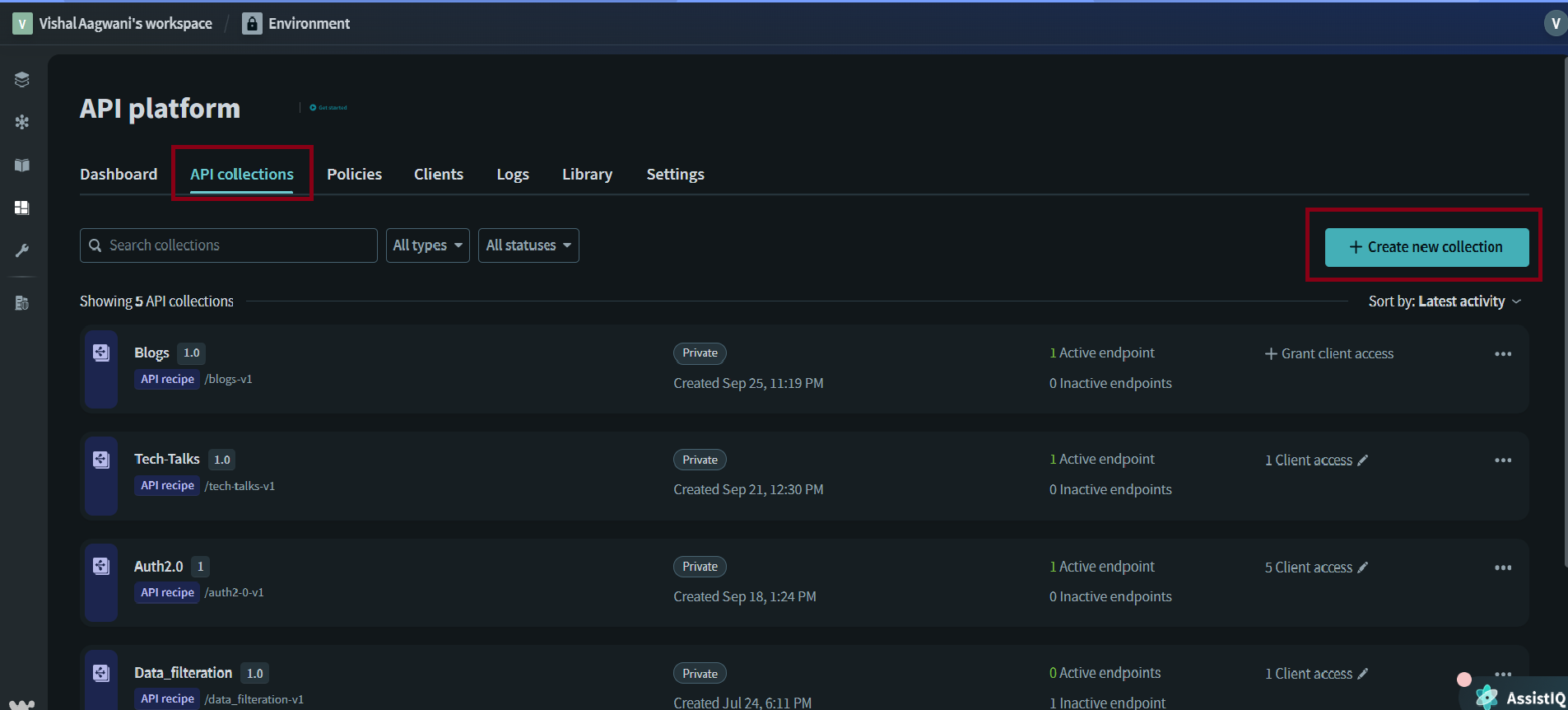1568x710 pixels.
Task: Open three-dot menu for Tech-Talks collection
Action: [1503, 460]
